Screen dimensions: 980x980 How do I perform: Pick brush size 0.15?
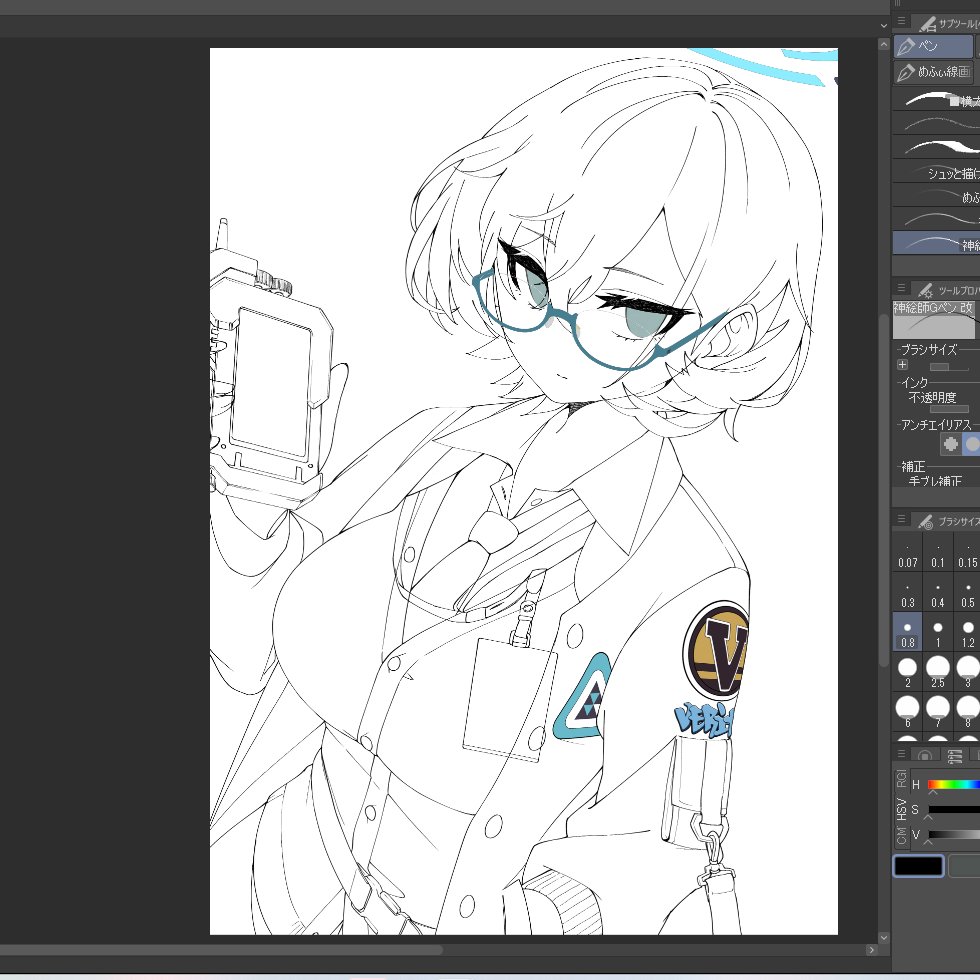[x=968, y=552]
